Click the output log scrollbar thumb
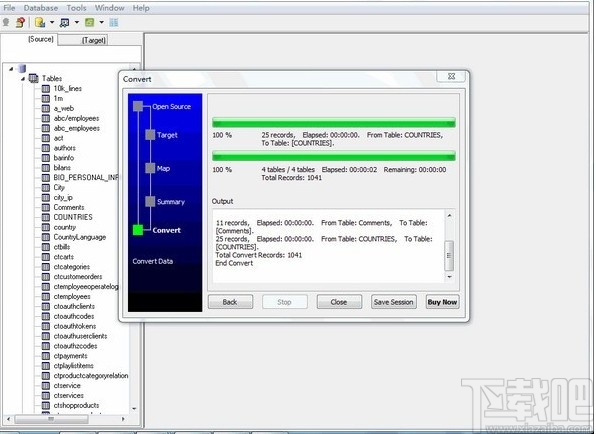 click(449, 255)
